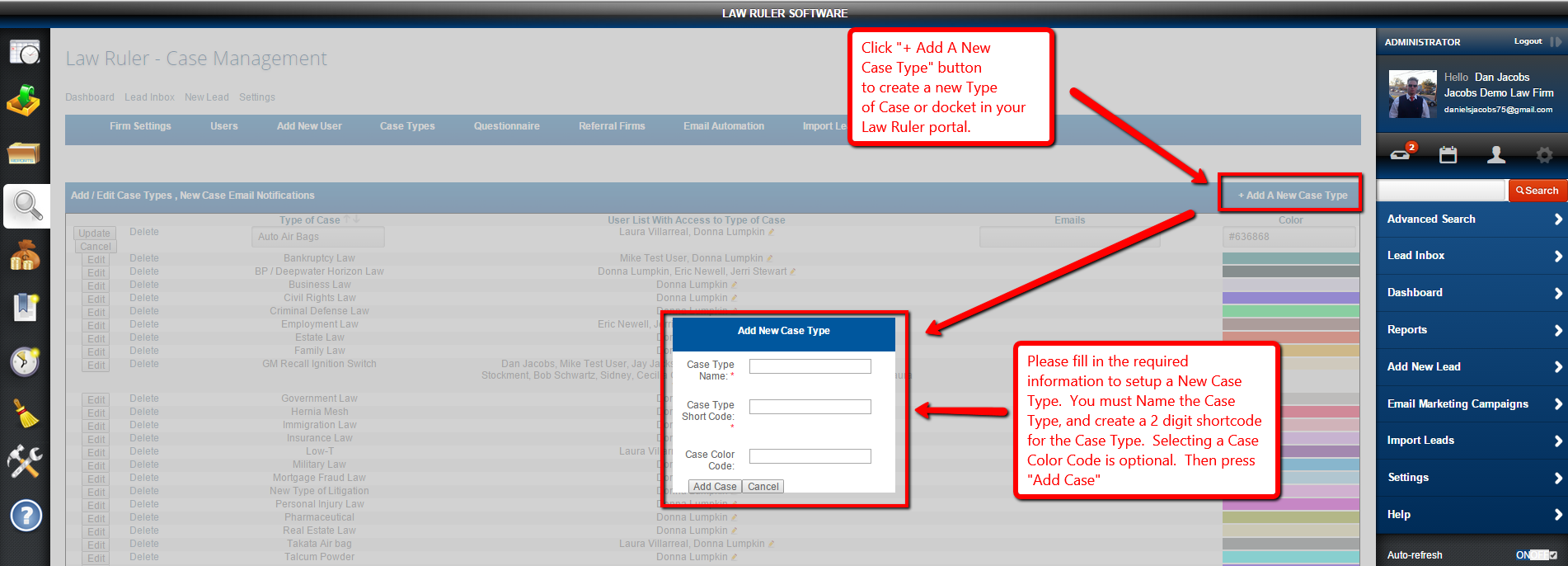Open the user profile silhouette icon
This screenshot has height=566, width=1568.
coord(1496,154)
